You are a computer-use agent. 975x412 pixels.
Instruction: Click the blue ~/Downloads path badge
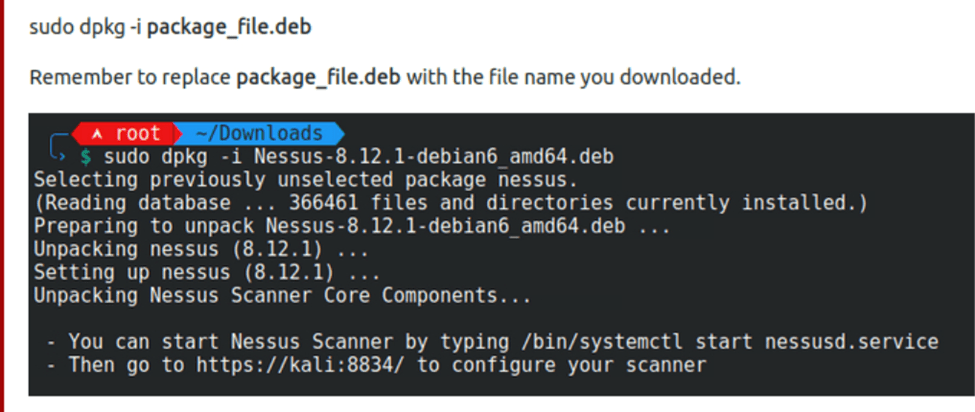coord(259,134)
